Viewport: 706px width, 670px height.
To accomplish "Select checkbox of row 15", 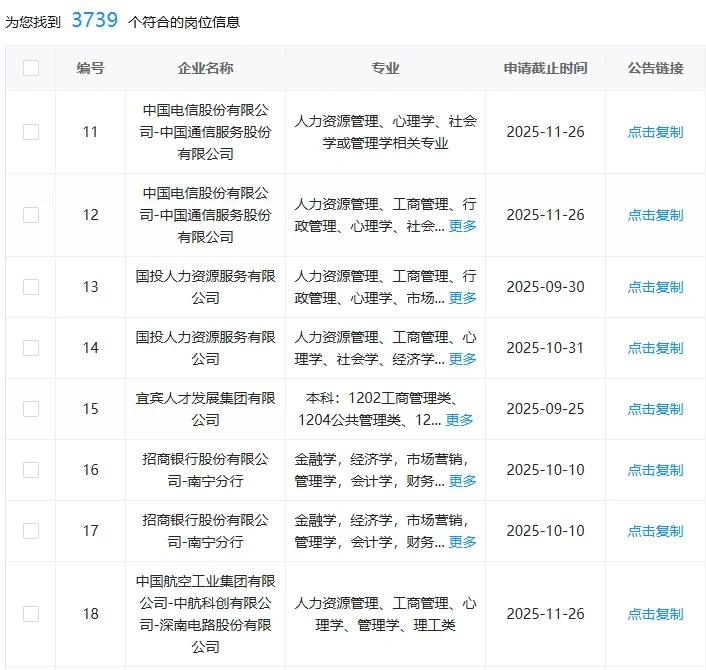I will [31, 409].
